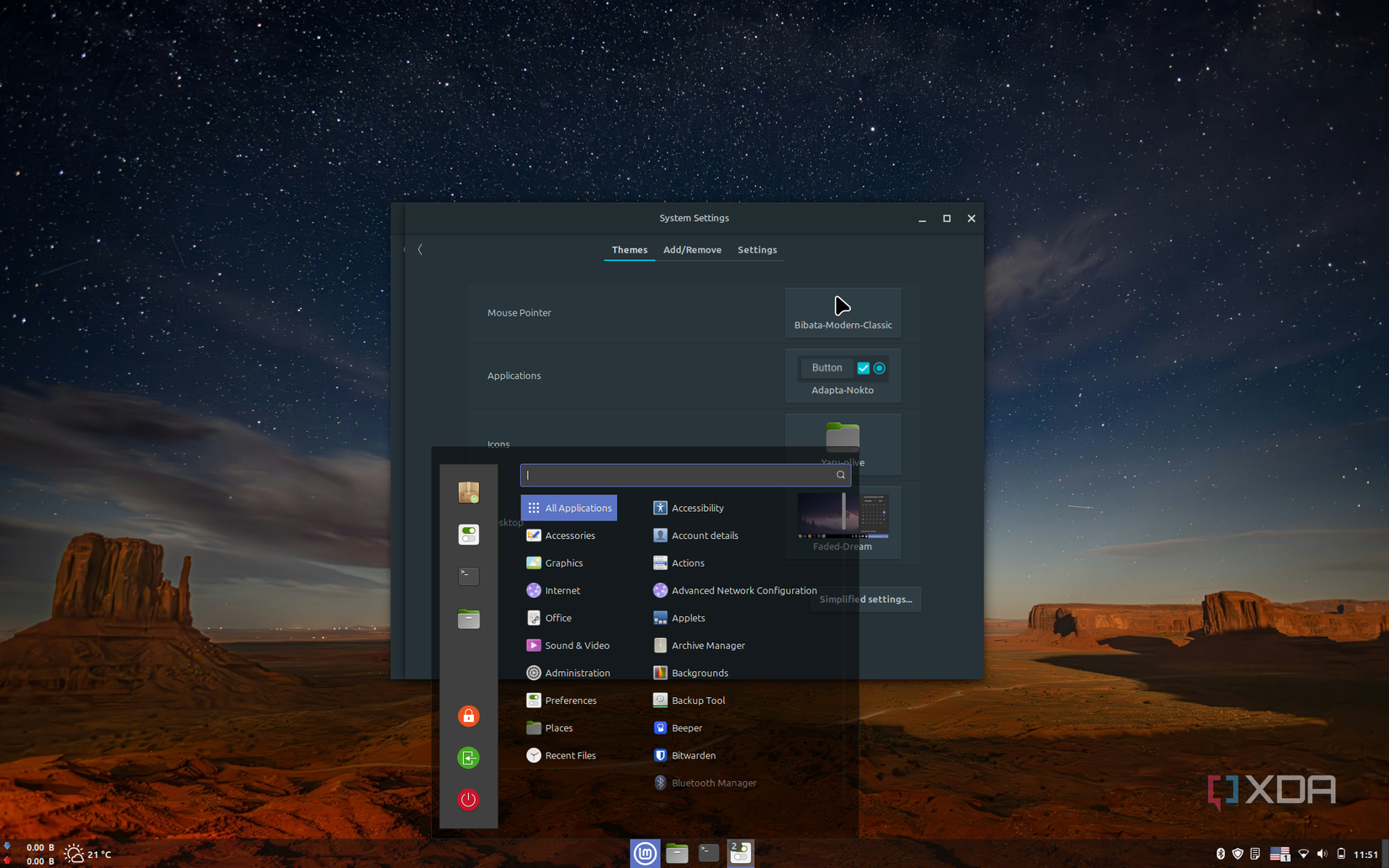Click System Settings window in panel
The height and width of the screenshot is (868, 1389).
tap(741, 854)
